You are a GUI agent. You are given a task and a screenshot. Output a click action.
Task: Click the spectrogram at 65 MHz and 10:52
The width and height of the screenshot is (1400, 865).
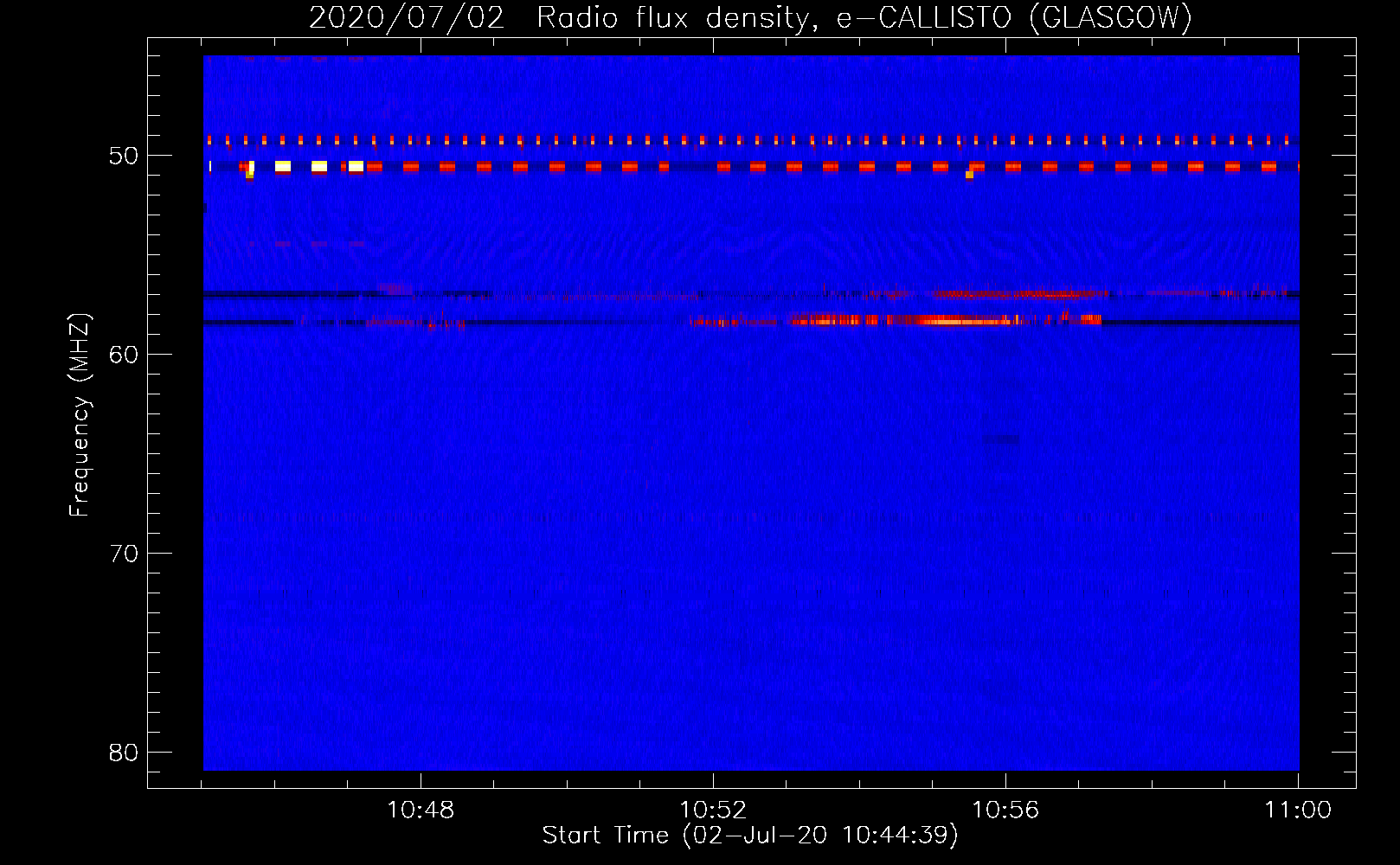(713, 453)
